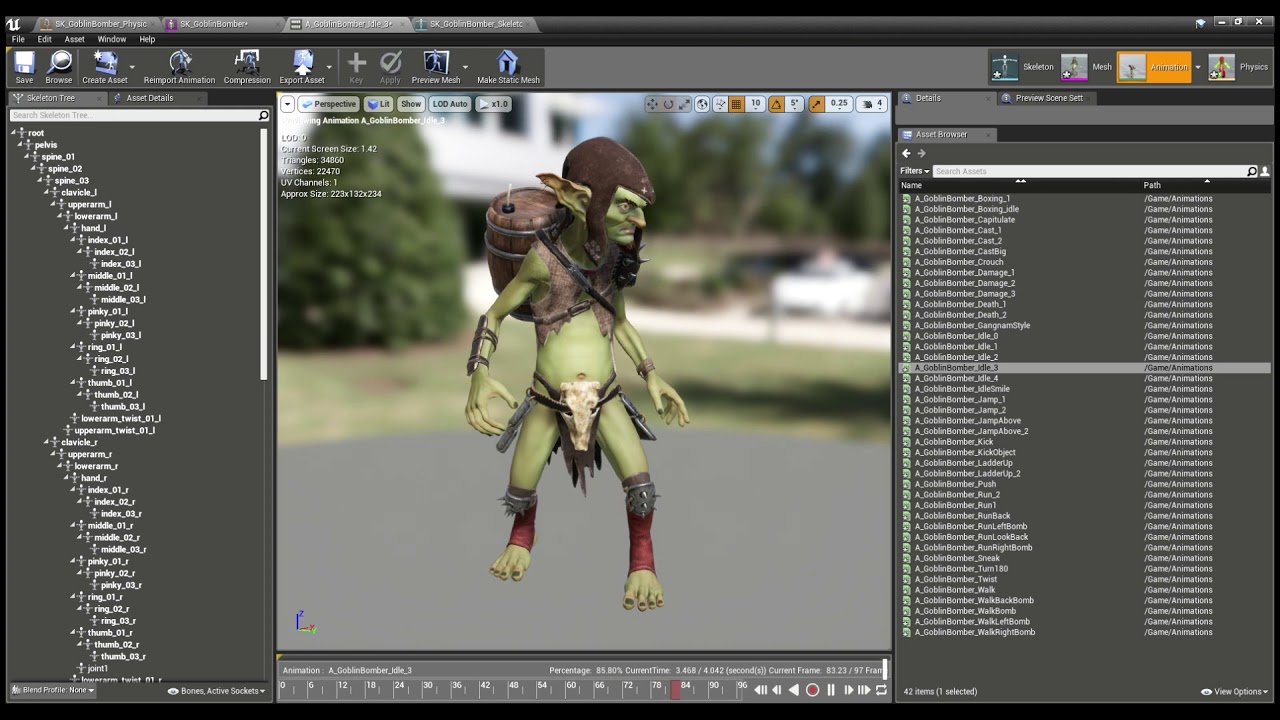1280x720 pixels.
Task: Open the Edit menu
Action: point(45,39)
